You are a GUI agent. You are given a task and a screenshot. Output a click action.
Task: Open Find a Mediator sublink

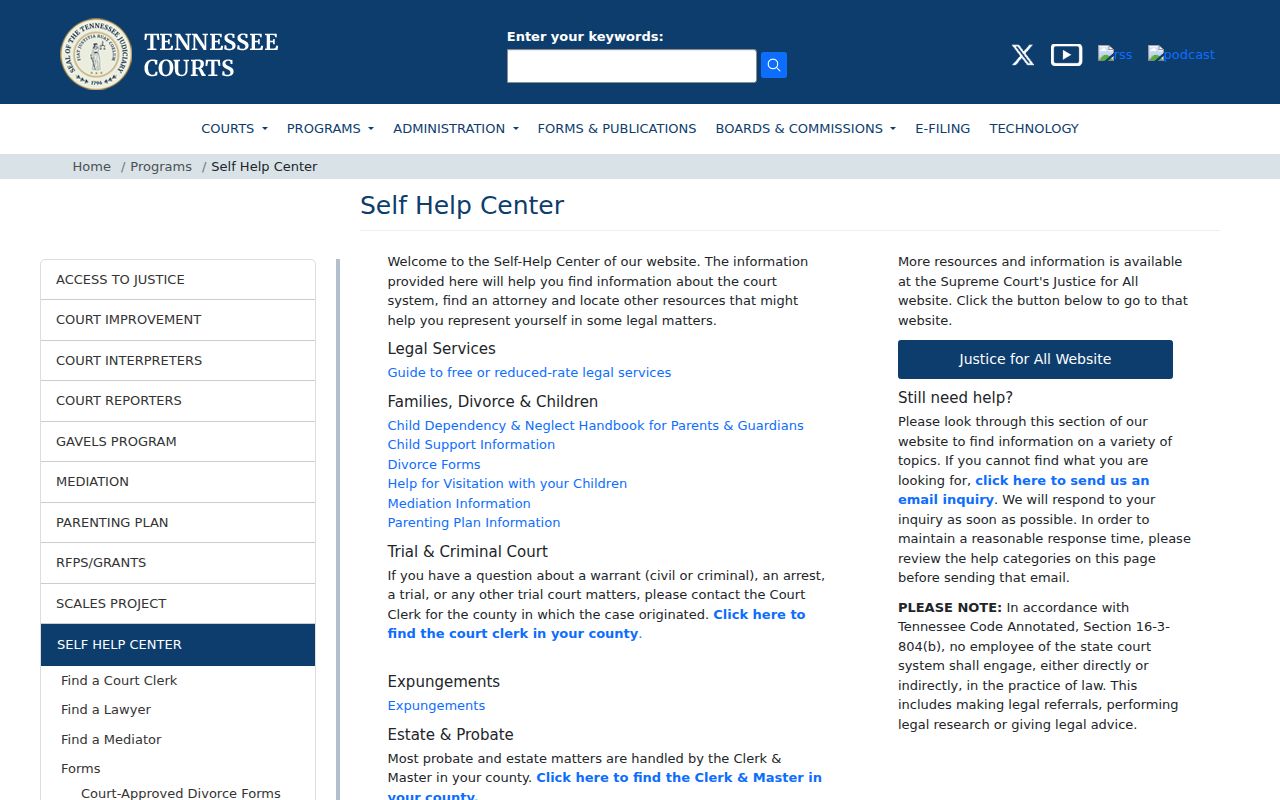tap(111, 740)
